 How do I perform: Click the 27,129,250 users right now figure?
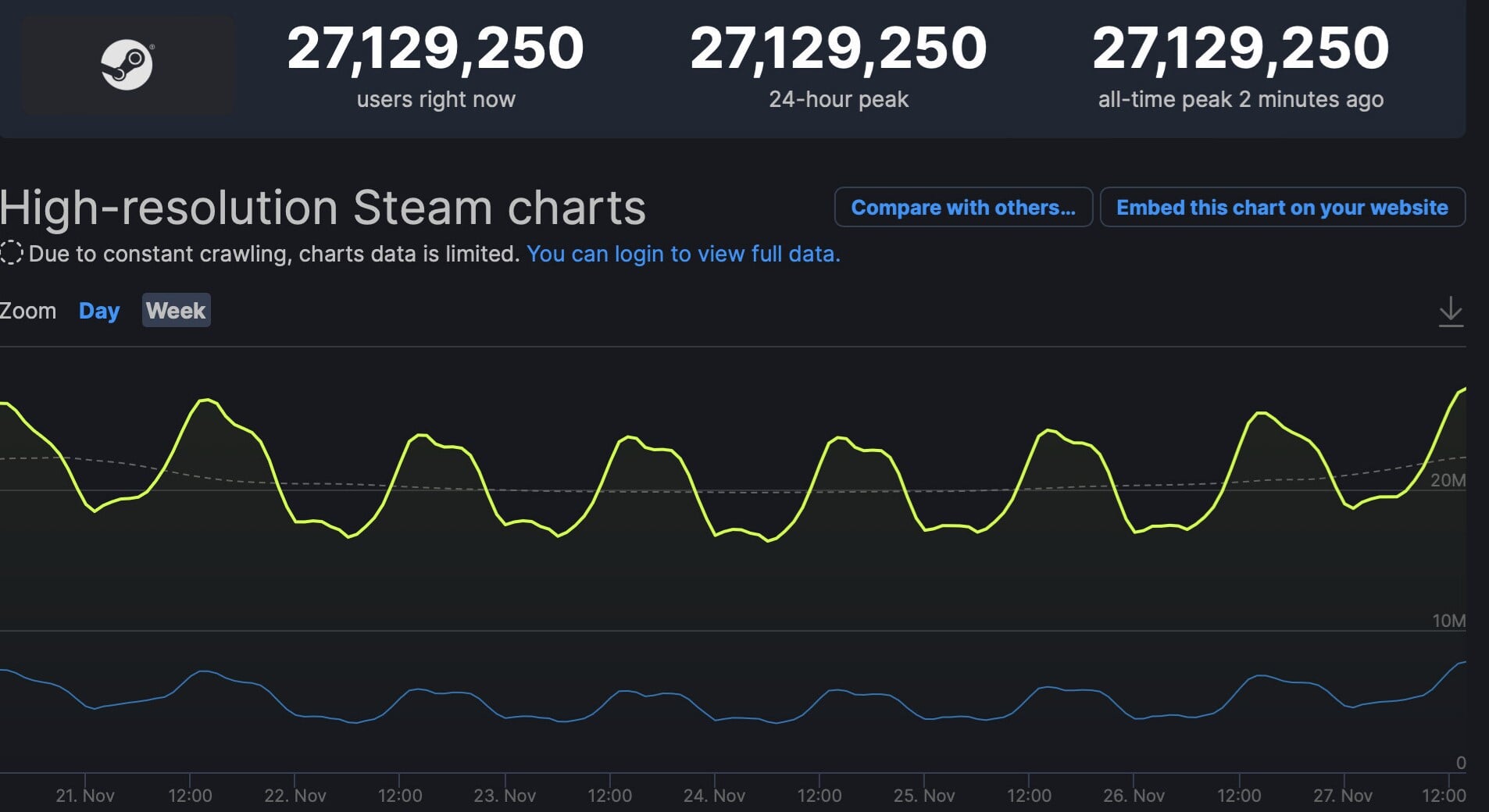pos(436,48)
